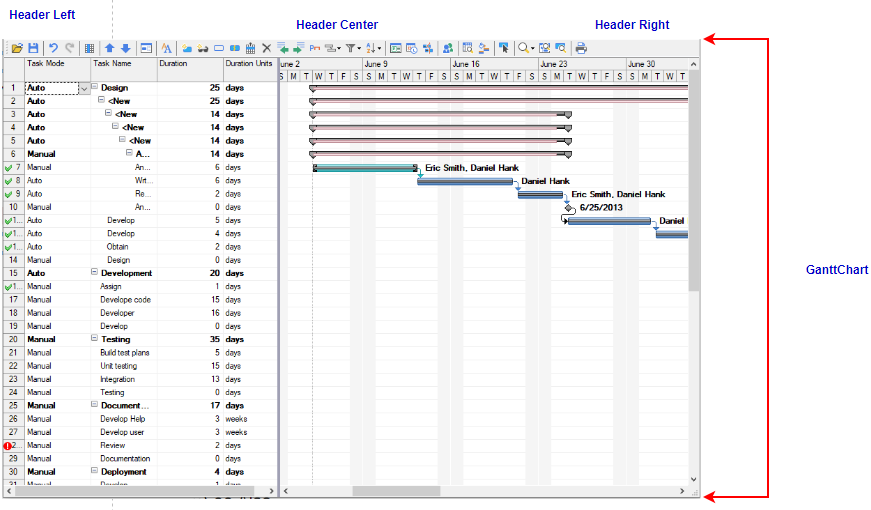
Task: Collapse the Design task group
Action: (95, 87)
